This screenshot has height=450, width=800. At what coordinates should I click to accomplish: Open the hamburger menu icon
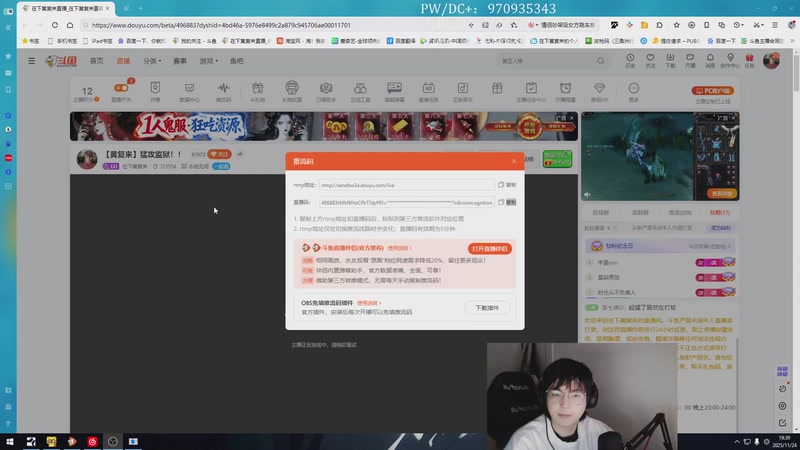point(32,61)
